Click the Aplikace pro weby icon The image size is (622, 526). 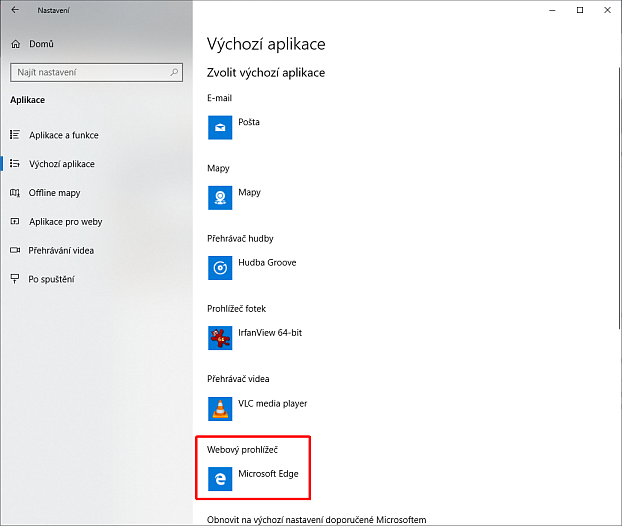[x=15, y=221]
